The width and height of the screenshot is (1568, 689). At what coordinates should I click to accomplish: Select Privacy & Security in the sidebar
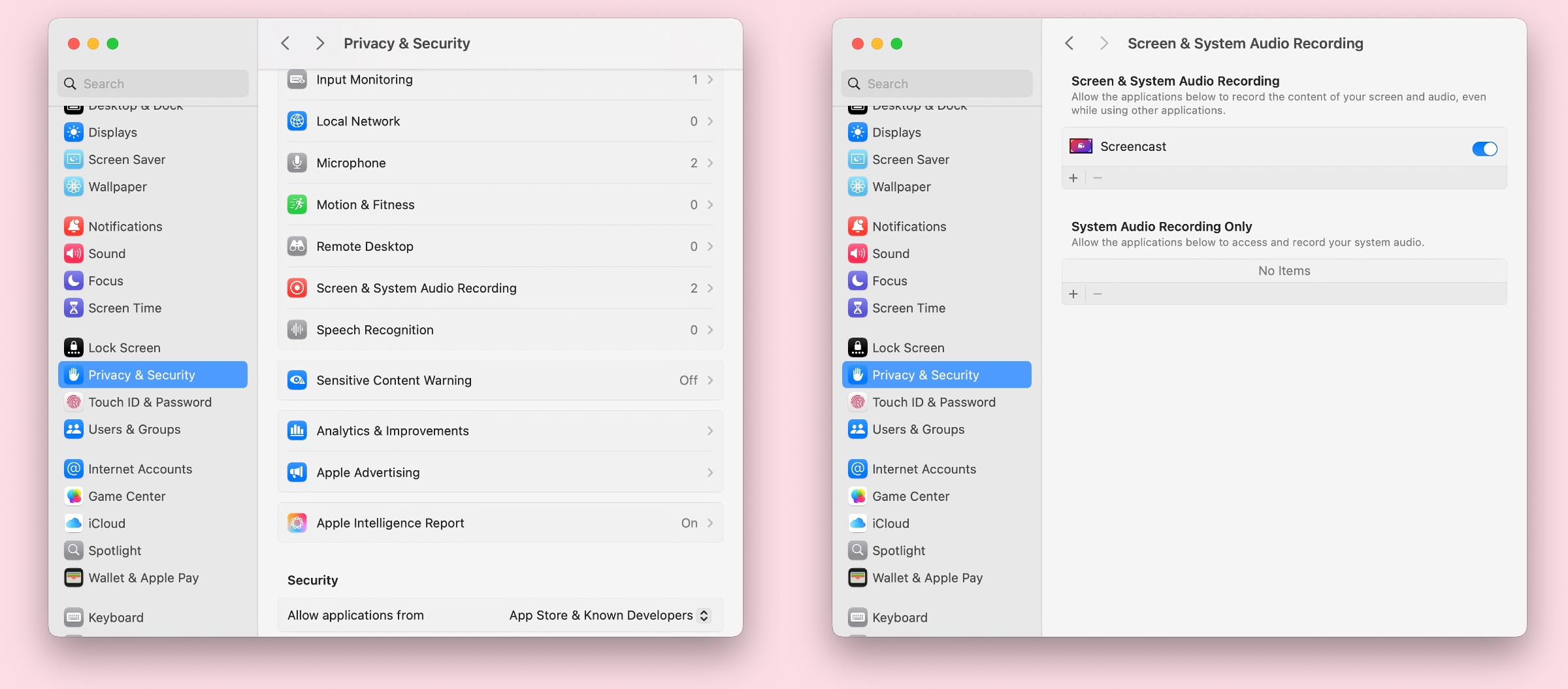pyautogui.click(x=141, y=374)
